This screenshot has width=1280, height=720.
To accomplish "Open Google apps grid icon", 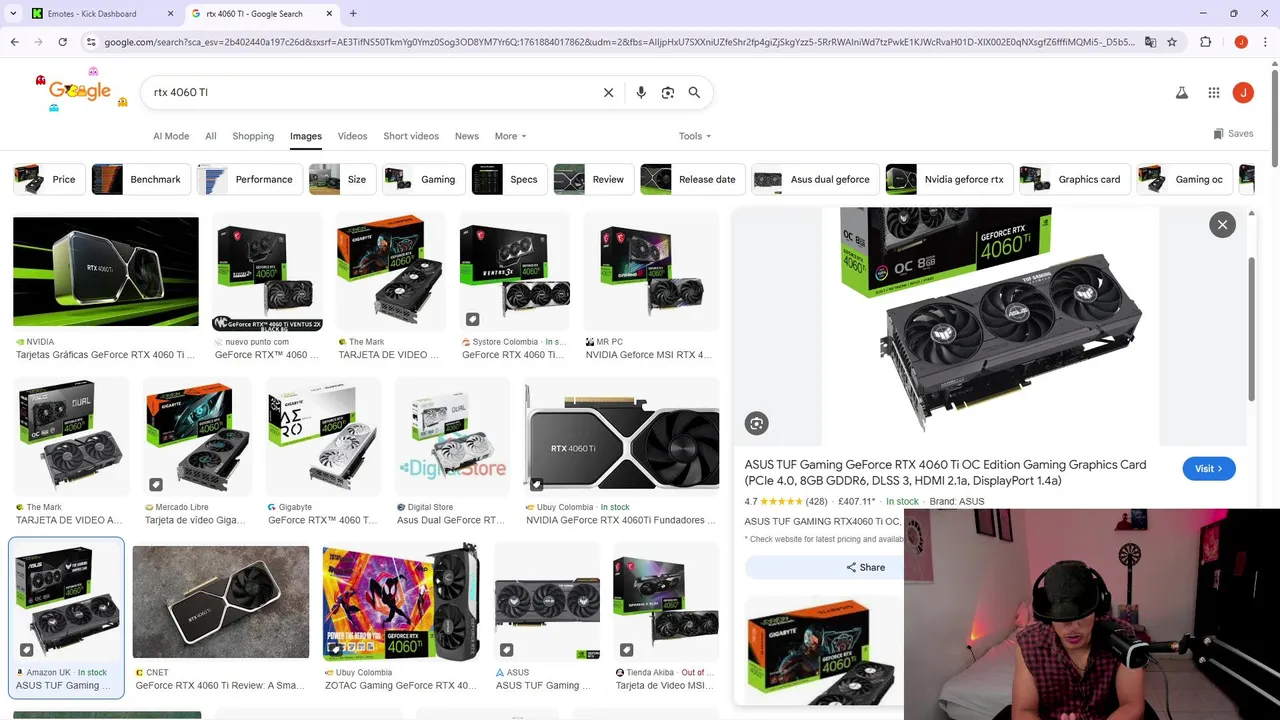I will click(x=1214, y=92).
